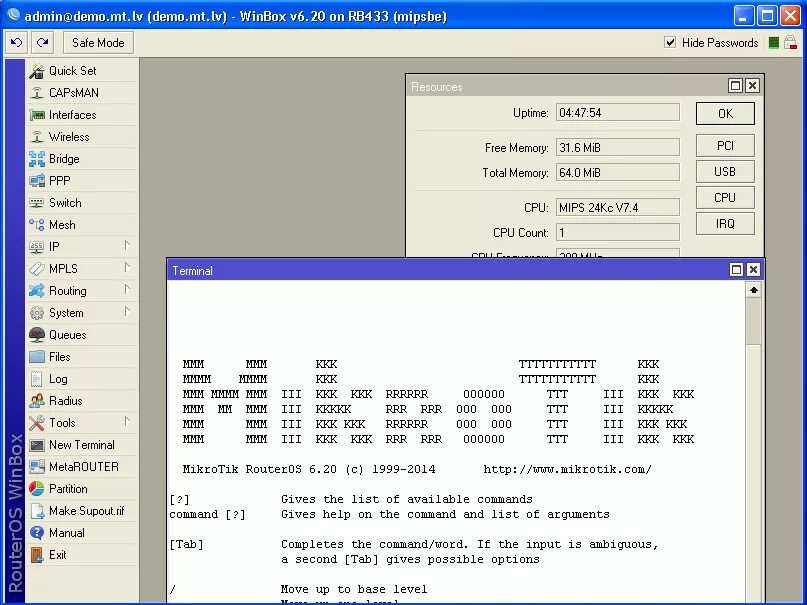Click the Queues tree icon
The width and height of the screenshot is (807, 605).
click(x=37, y=335)
